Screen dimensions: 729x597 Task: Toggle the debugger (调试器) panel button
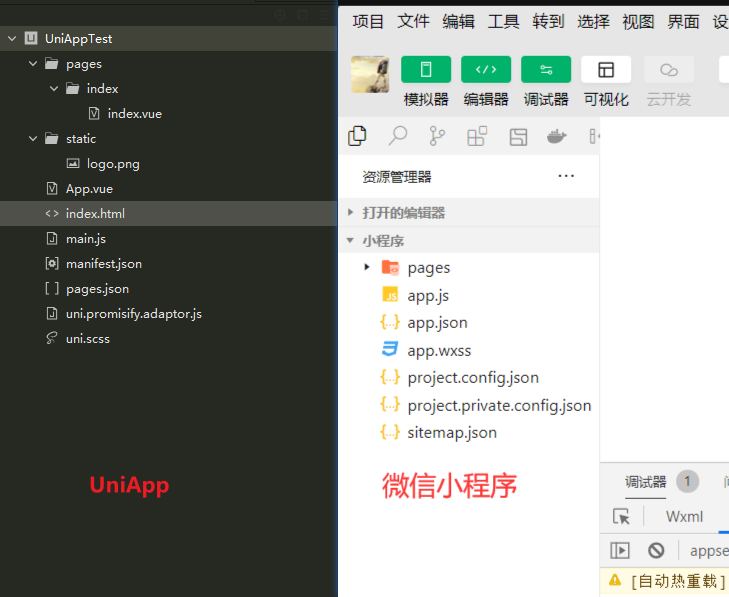coord(546,70)
